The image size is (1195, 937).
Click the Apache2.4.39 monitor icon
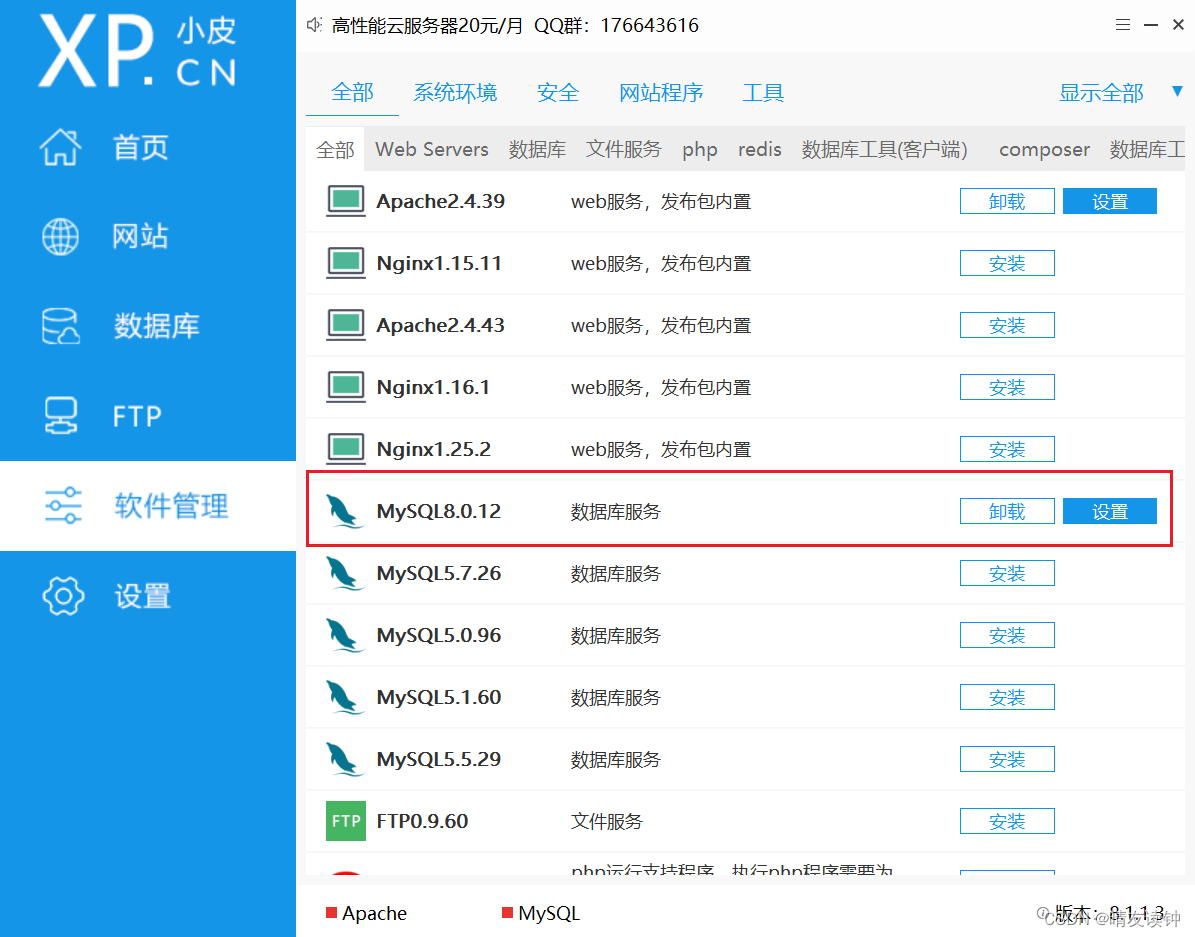345,201
